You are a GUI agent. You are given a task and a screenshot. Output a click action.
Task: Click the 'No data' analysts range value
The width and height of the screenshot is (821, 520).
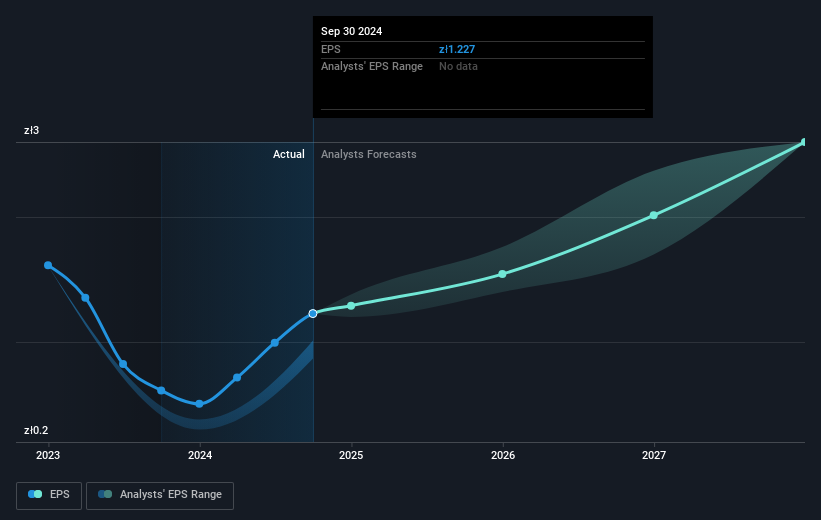click(458, 67)
